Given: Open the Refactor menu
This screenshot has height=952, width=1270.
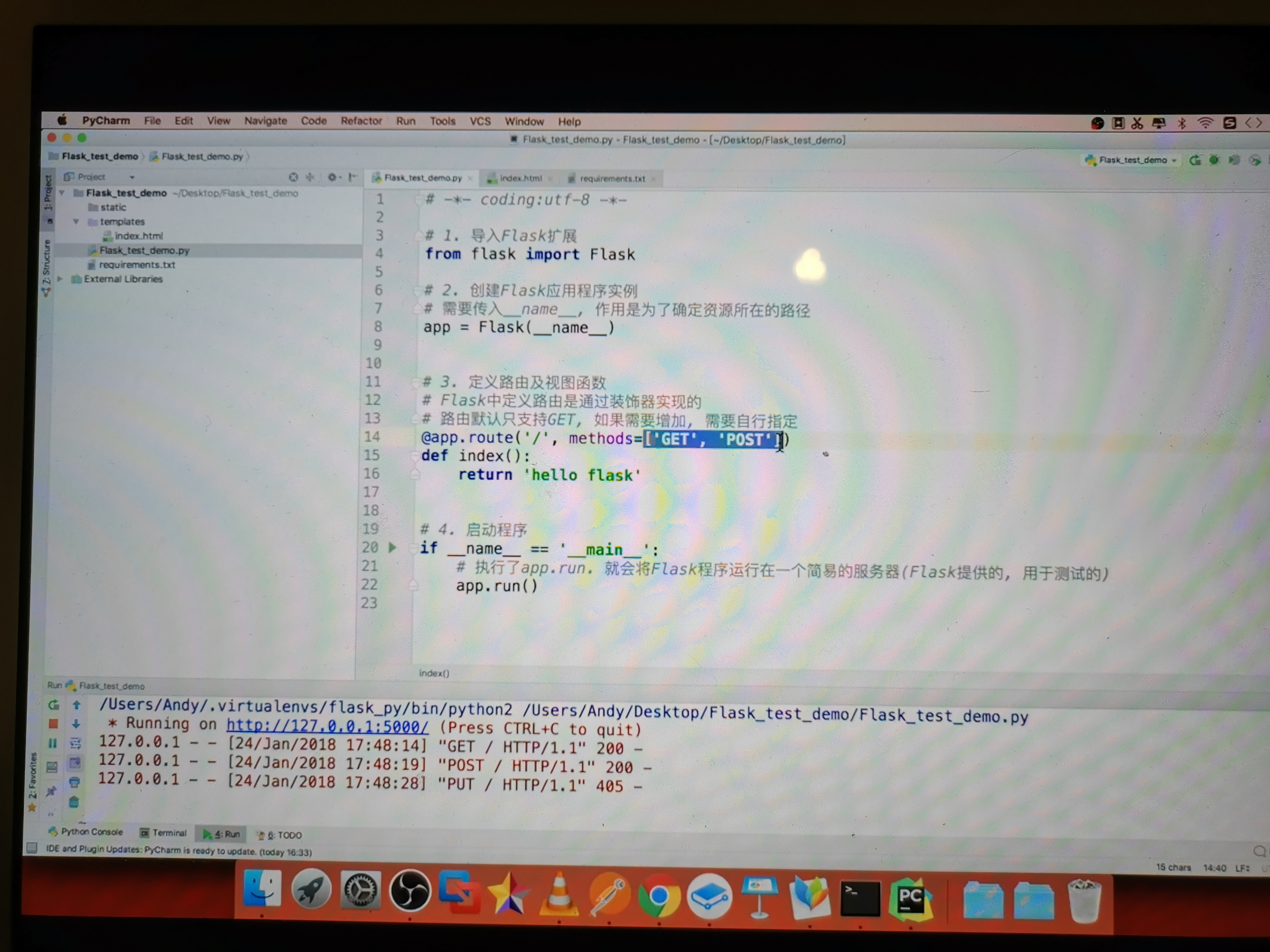Looking at the screenshot, I should tap(361, 121).
